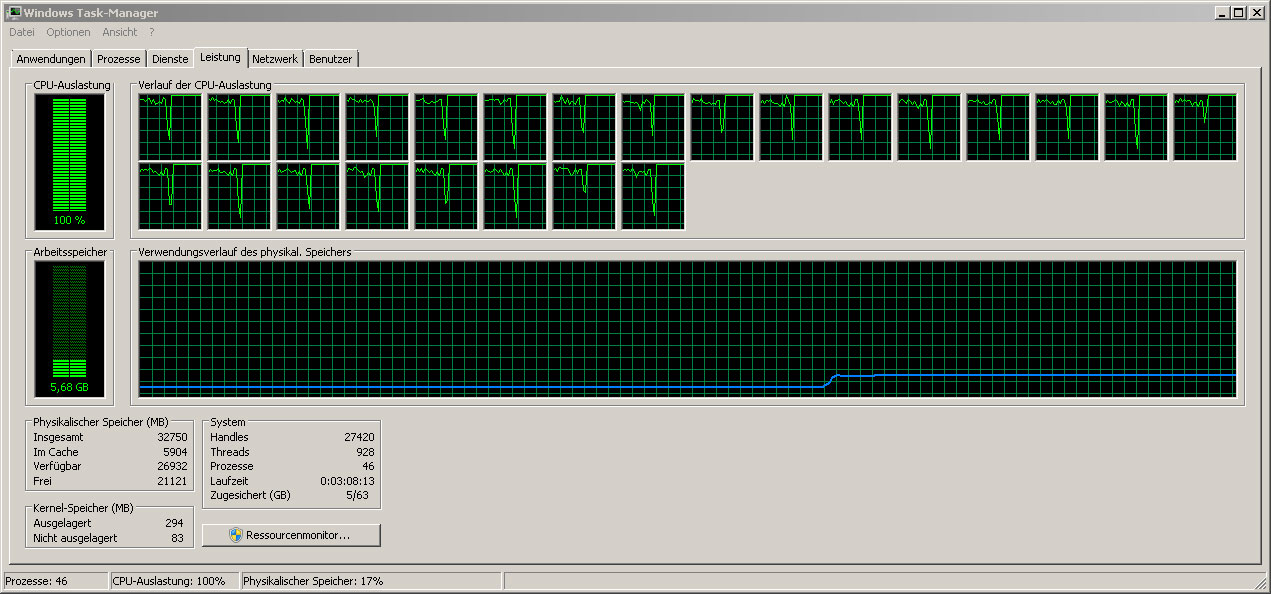Switch to the Dienste tab
This screenshot has height=594, width=1271.
coord(170,59)
